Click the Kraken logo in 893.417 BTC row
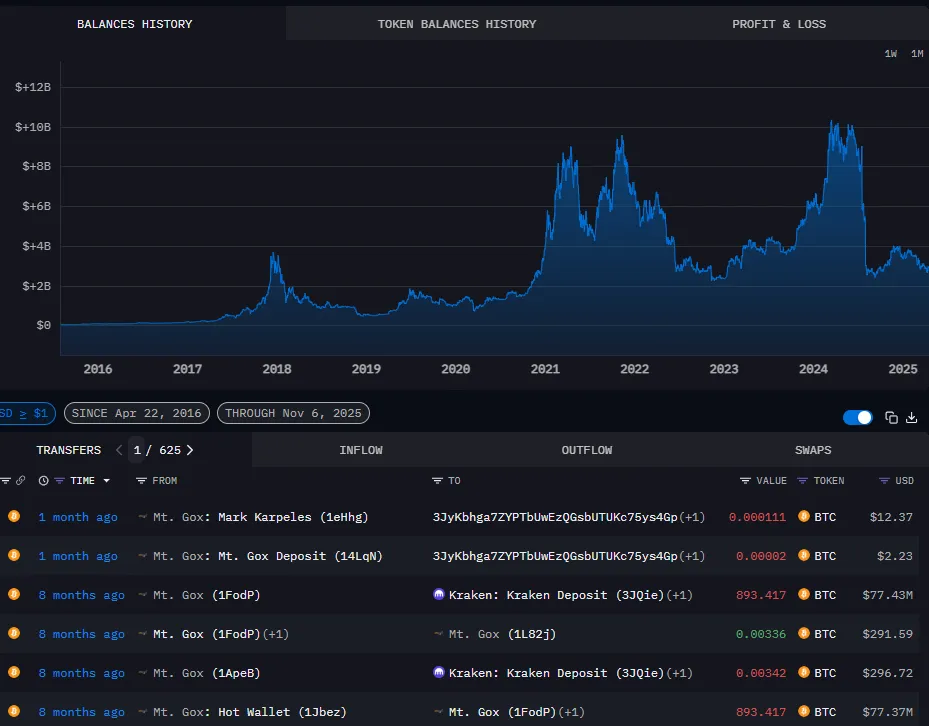929x726 pixels. 438,595
